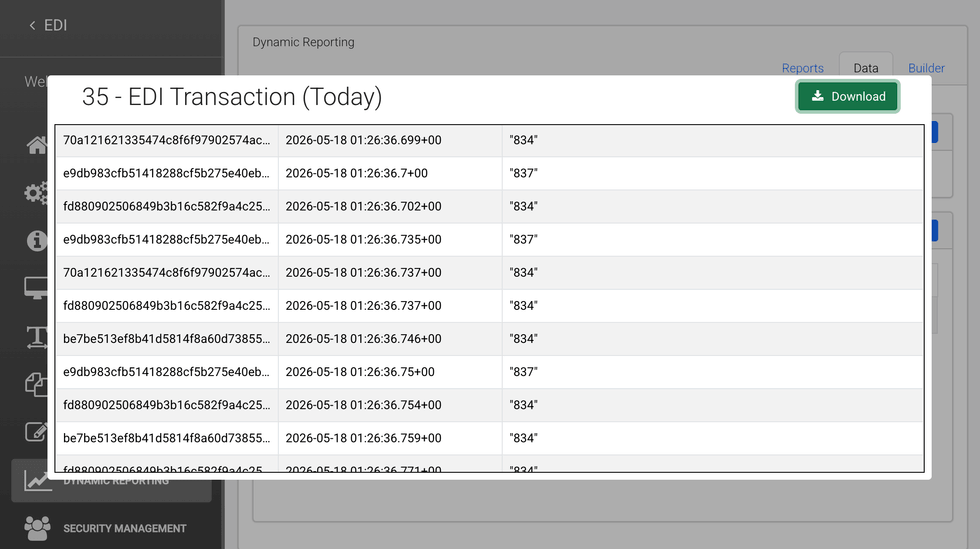
Task: Select the monitor icon in the sidebar
Action: (36, 288)
